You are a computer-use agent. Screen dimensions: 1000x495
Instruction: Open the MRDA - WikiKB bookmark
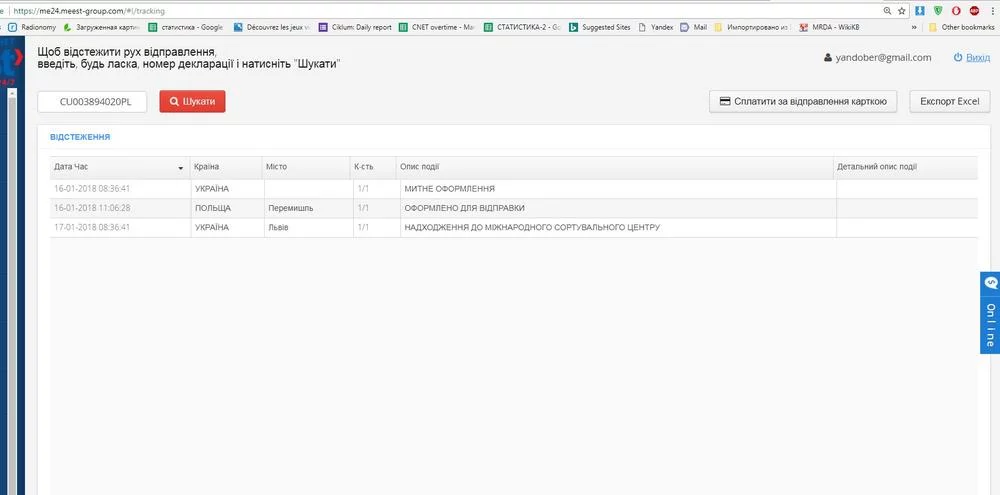click(829, 27)
